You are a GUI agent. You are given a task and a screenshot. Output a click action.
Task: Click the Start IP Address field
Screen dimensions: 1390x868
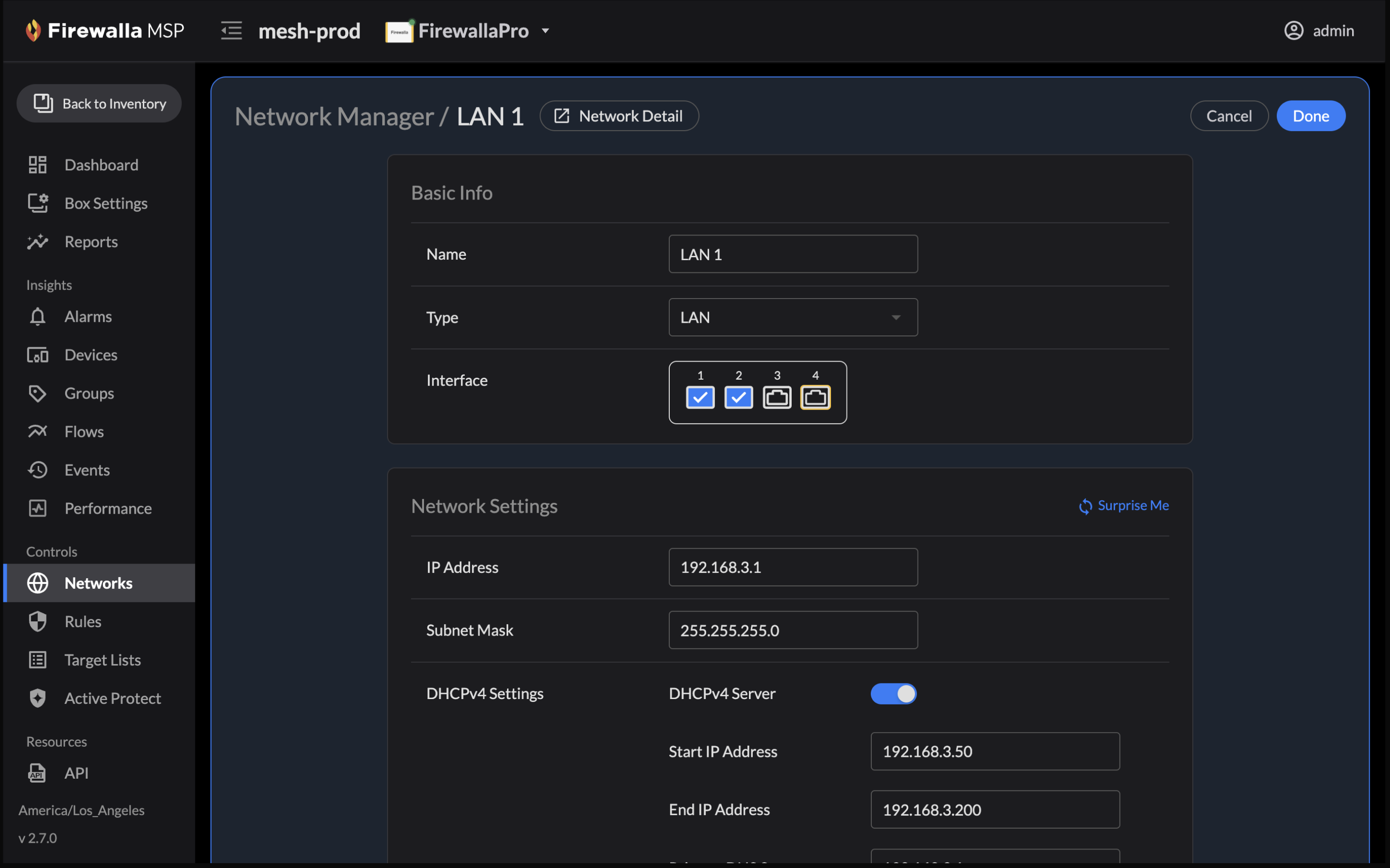coord(995,751)
